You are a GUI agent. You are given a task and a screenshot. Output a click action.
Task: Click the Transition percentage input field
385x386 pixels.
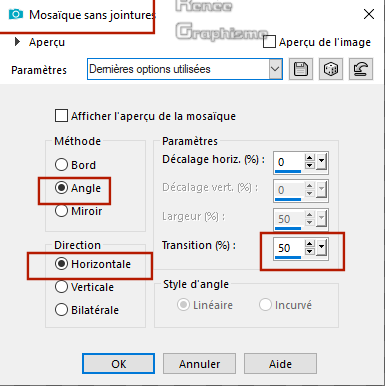click(x=289, y=248)
